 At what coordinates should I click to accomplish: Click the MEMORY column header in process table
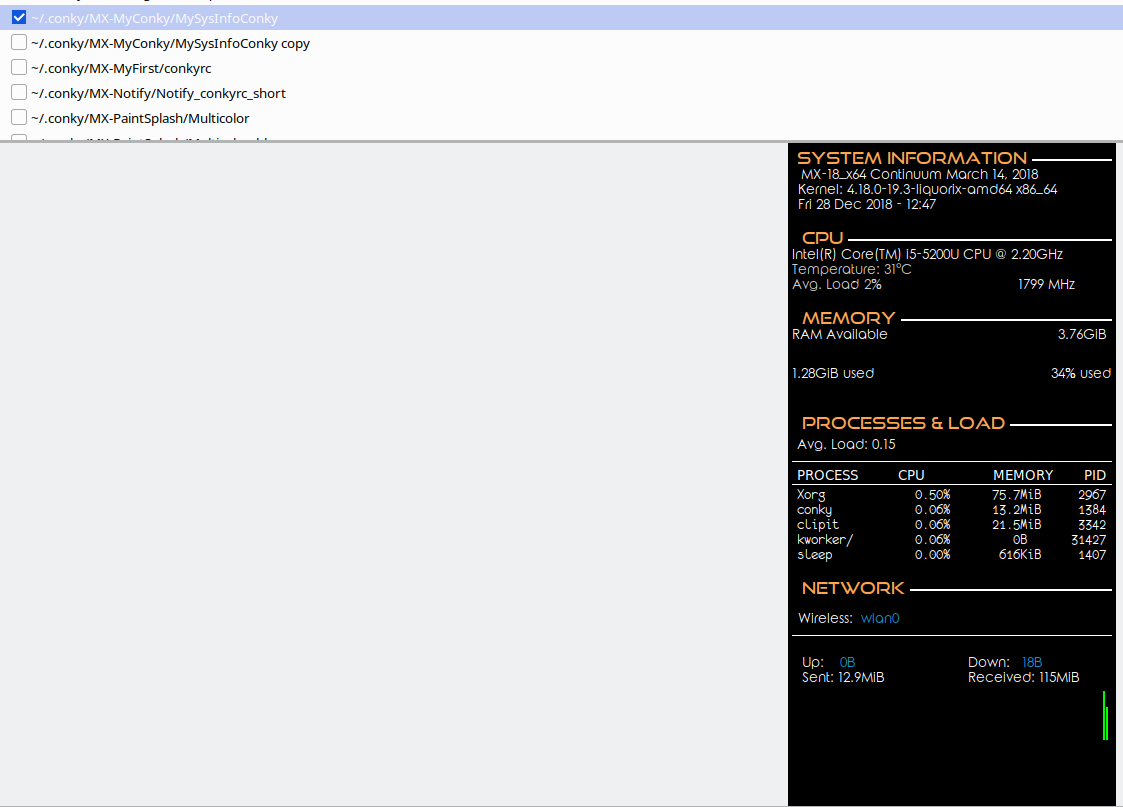tap(1023, 475)
